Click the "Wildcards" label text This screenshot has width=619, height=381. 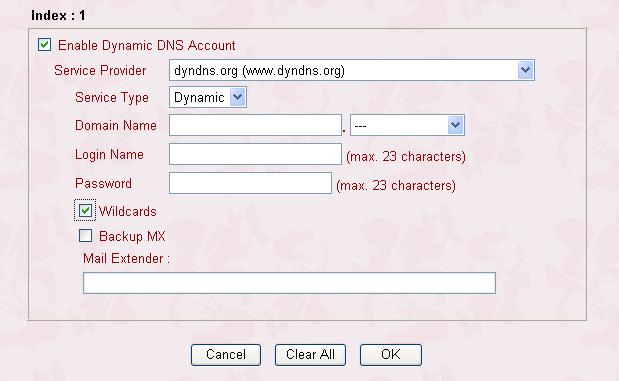[128, 212]
